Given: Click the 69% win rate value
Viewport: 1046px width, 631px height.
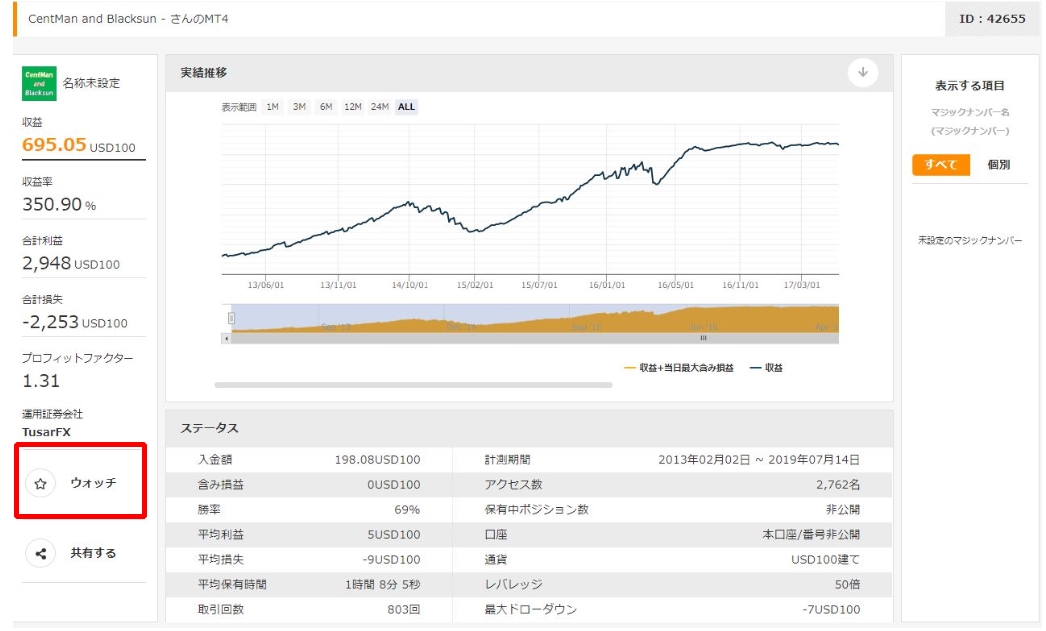Looking at the screenshot, I should coord(407,510).
